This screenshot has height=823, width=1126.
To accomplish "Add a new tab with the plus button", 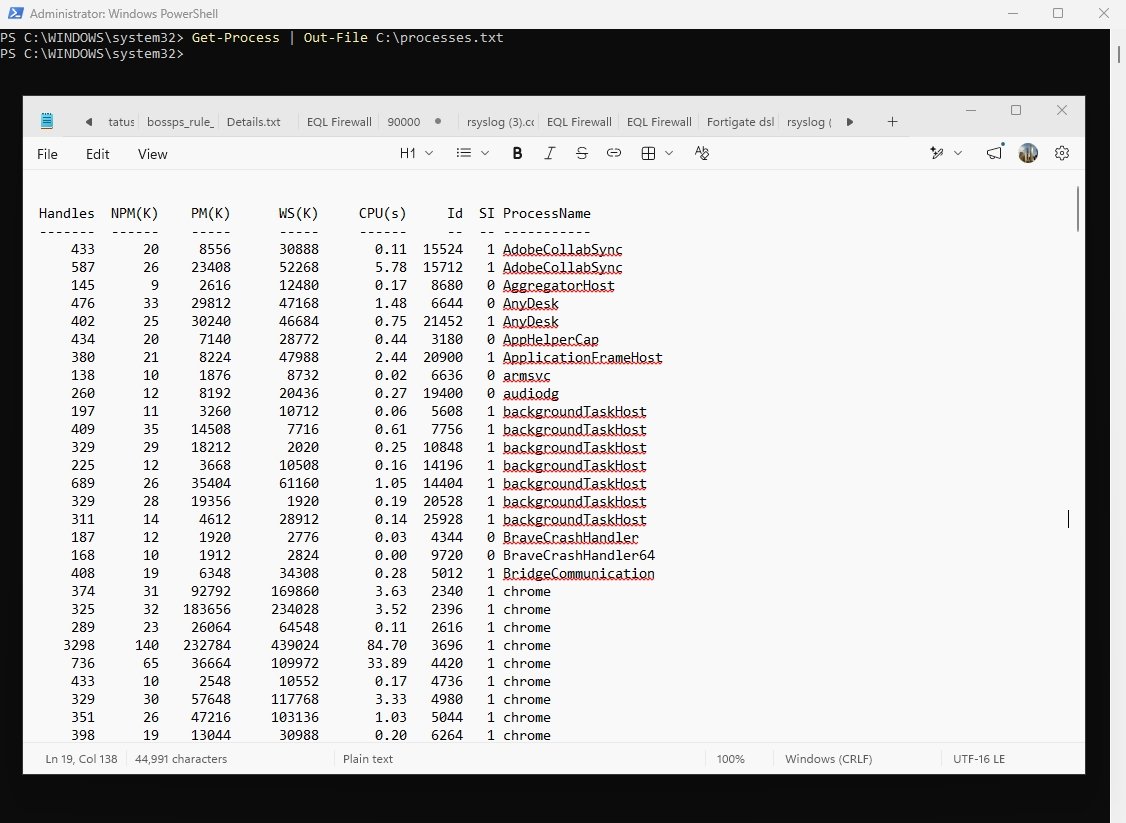I will (892, 122).
